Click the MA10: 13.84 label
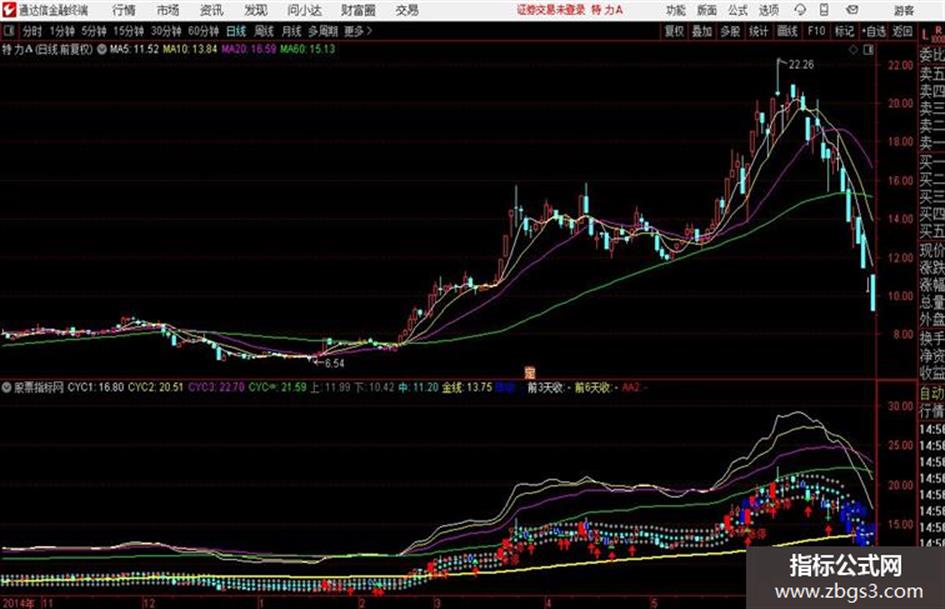This screenshot has width=945, height=609. (x=189, y=49)
